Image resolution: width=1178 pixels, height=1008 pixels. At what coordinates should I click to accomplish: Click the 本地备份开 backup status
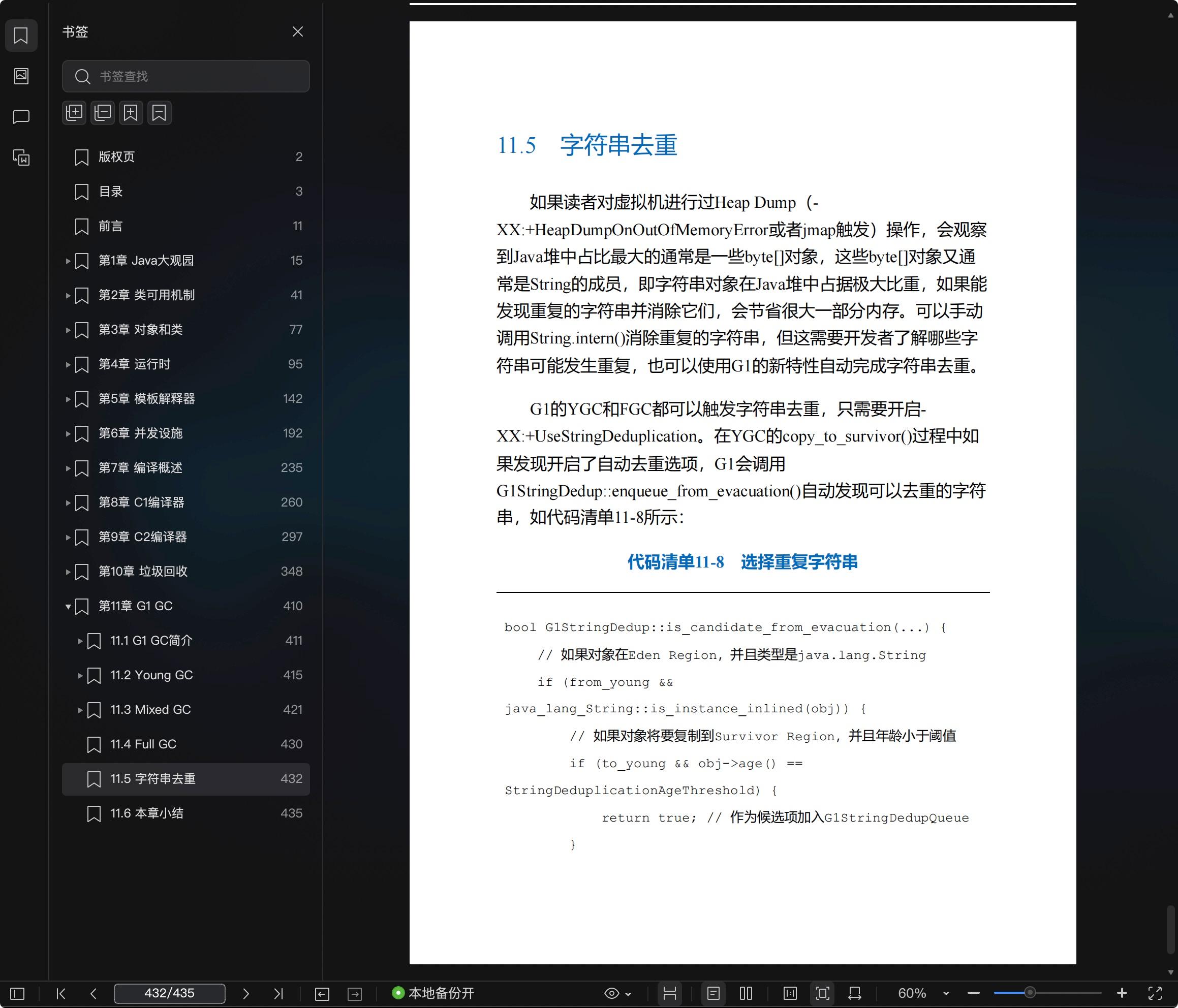click(x=433, y=993)
